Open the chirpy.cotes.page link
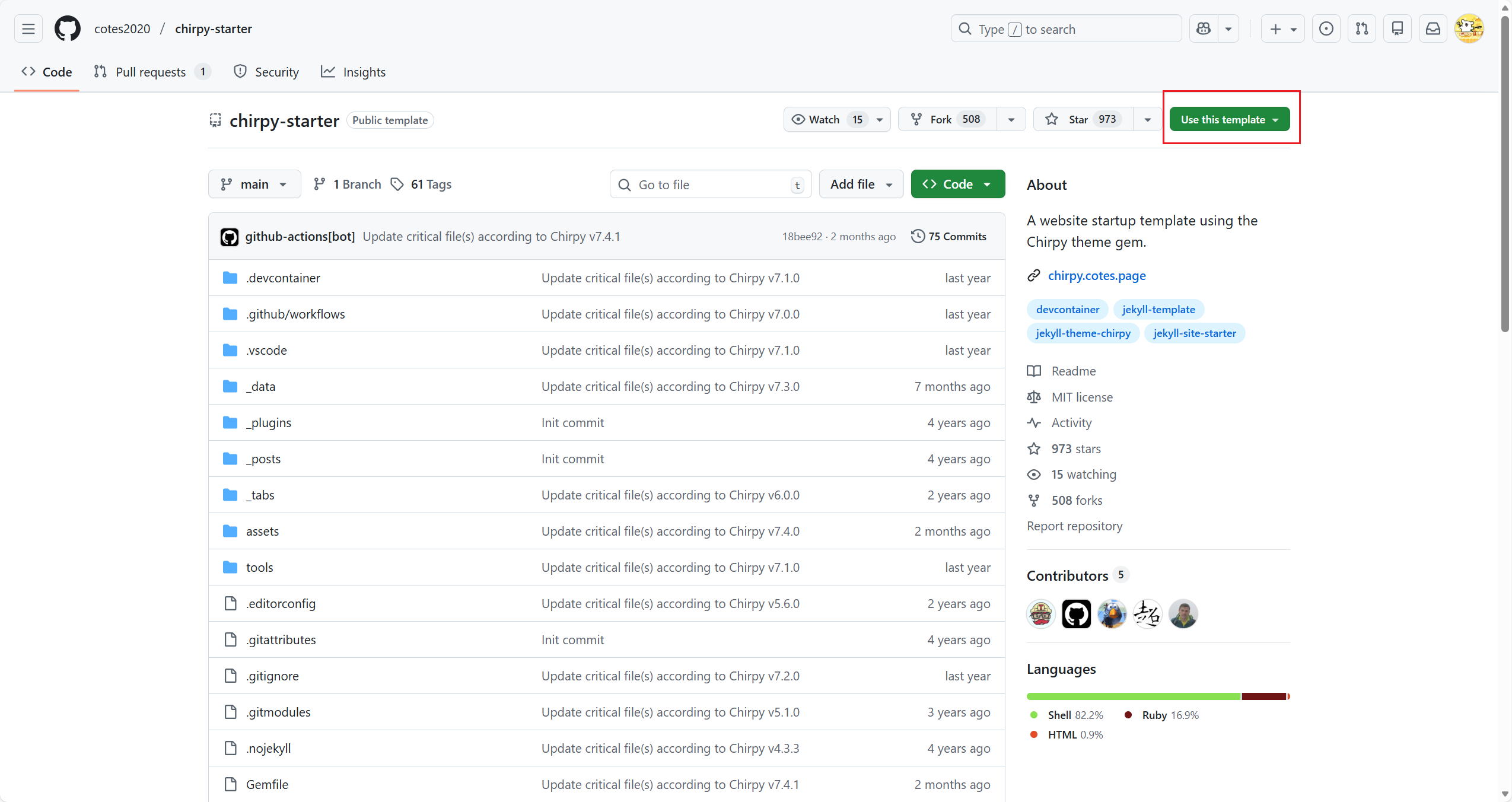 pyautogui.click(x=1096, y=275)
